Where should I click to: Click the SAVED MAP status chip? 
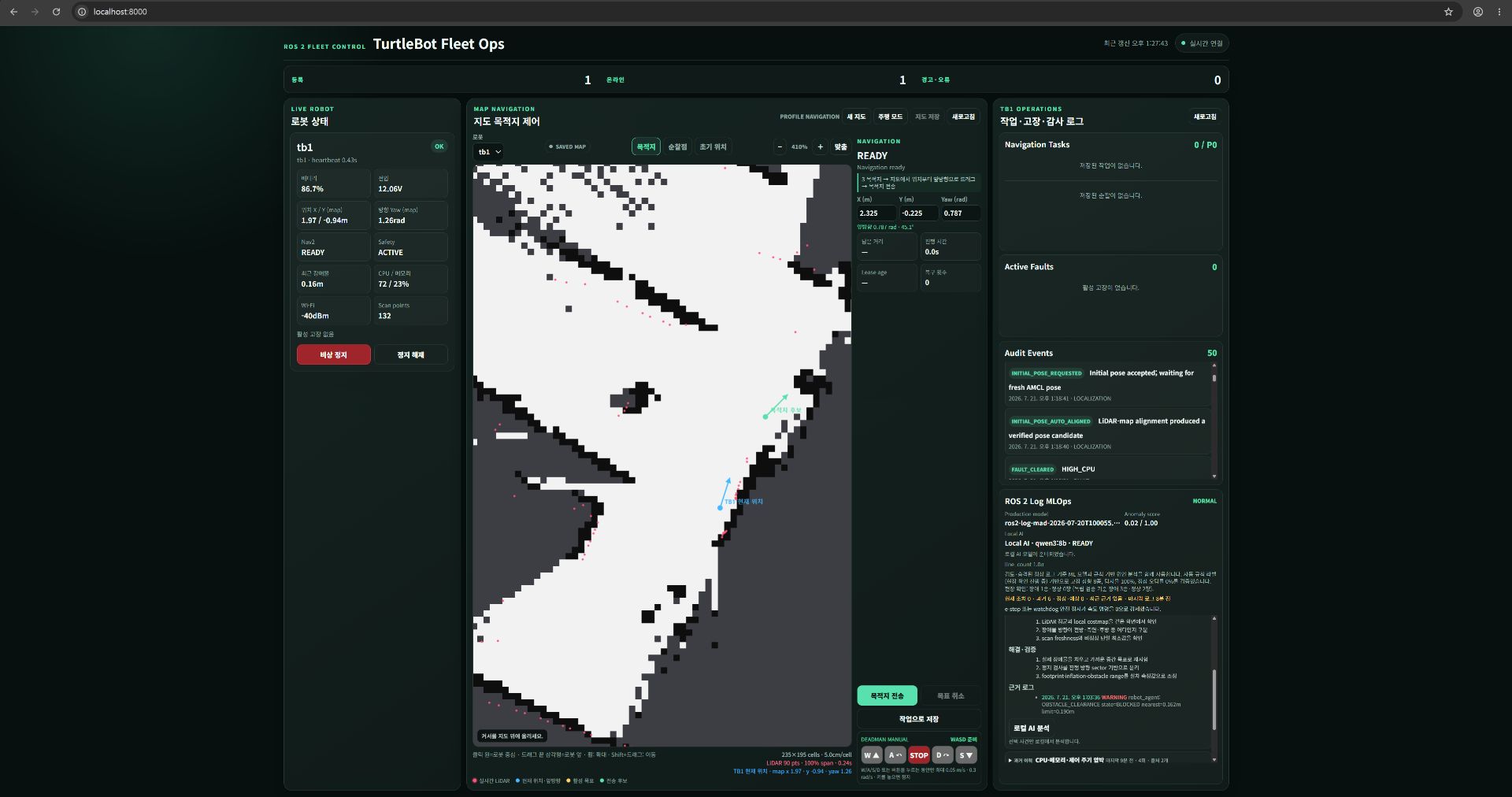pyautogui.click(x=568, y=146)
